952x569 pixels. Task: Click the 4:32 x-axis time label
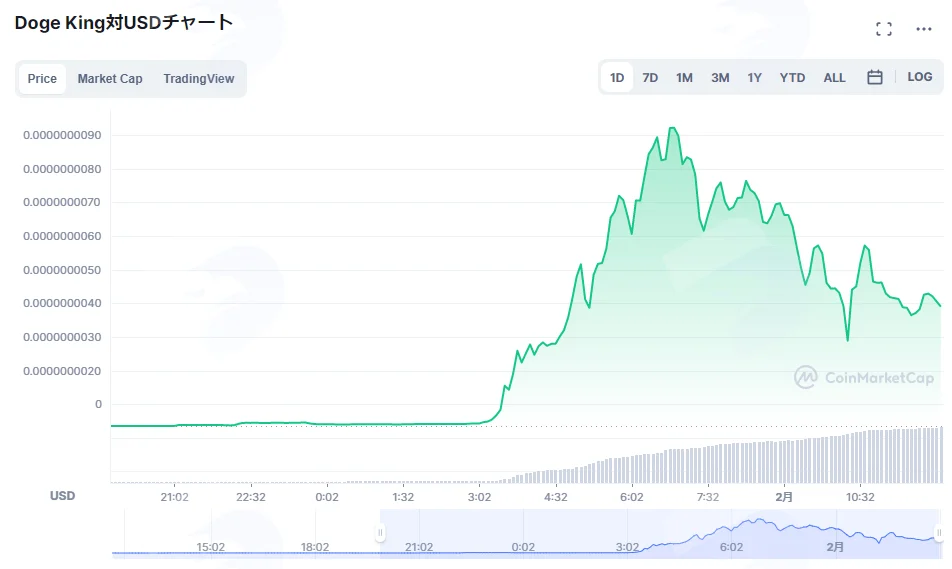point(555,497)
